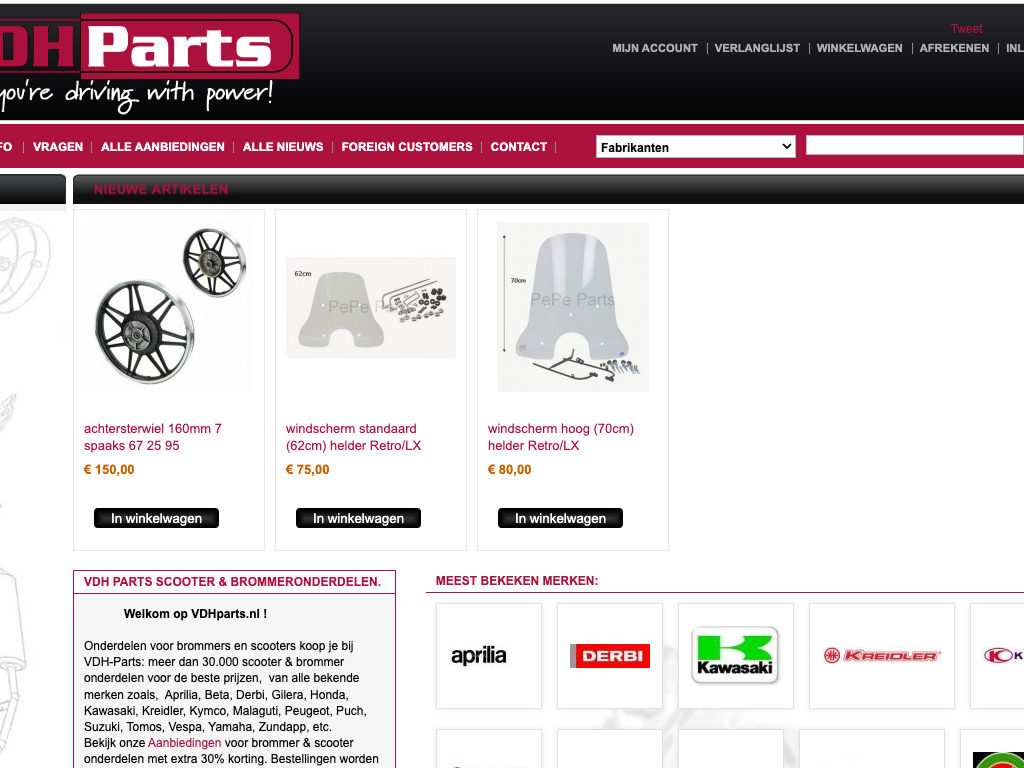
Task: Expand the Fabrikanten dropdown
Action: click(696, 147)
